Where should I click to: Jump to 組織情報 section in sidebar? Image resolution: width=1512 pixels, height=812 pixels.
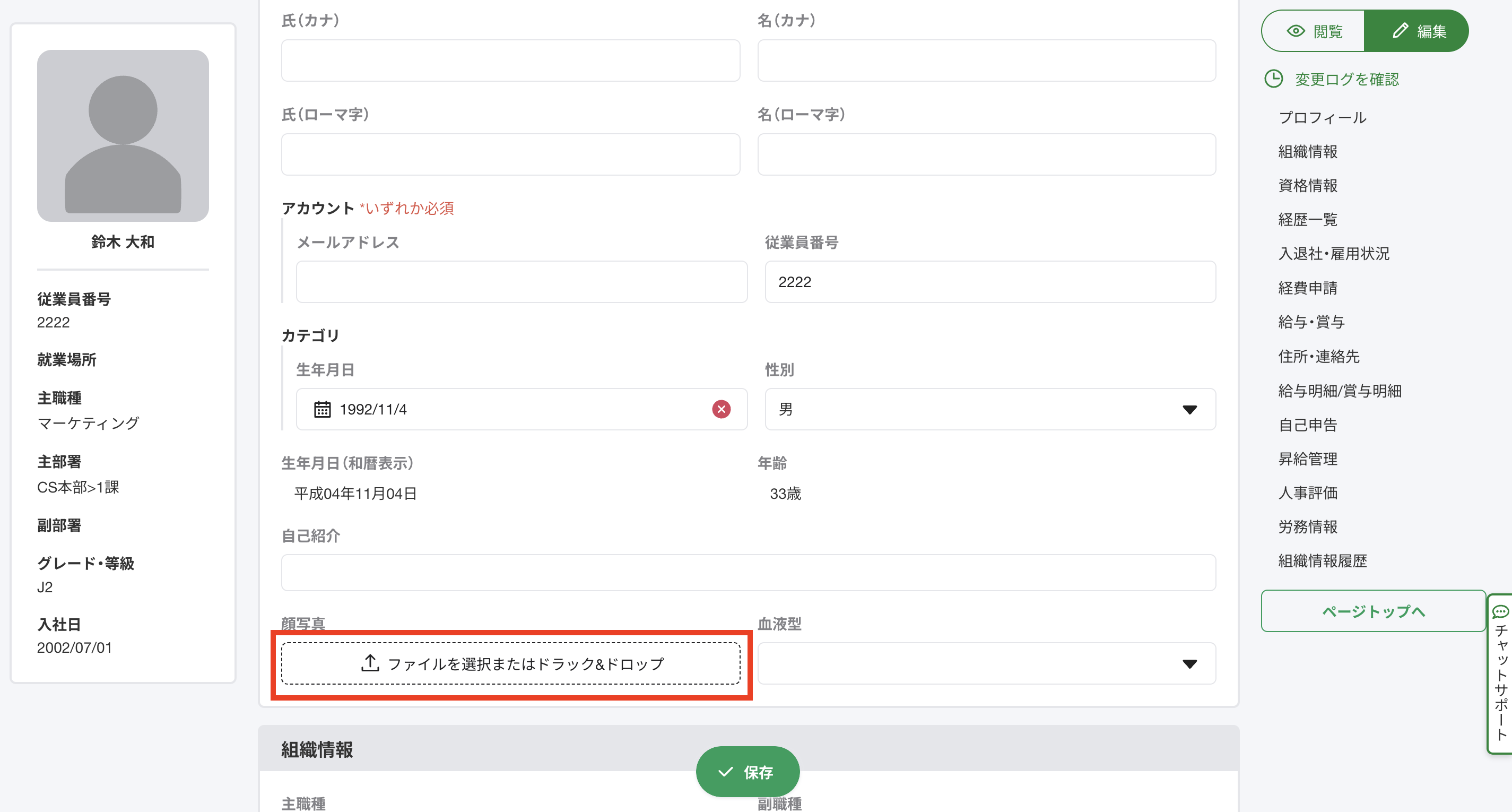[x=1307, y=151]
